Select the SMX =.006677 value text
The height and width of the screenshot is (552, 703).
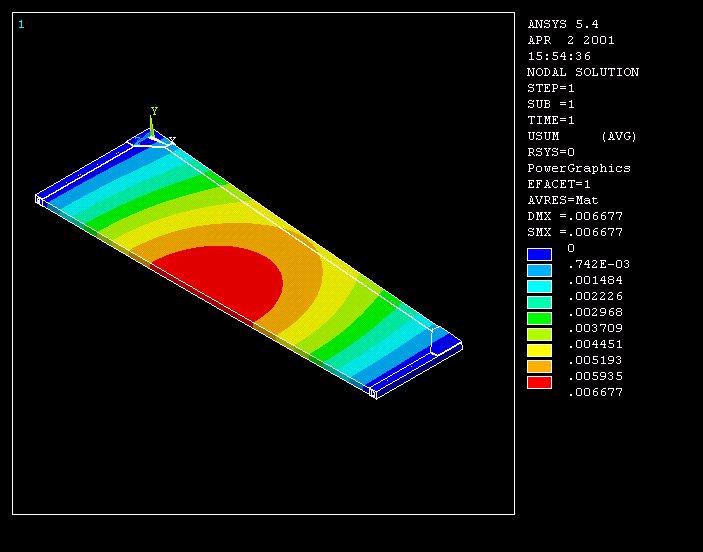pos(575,232)
